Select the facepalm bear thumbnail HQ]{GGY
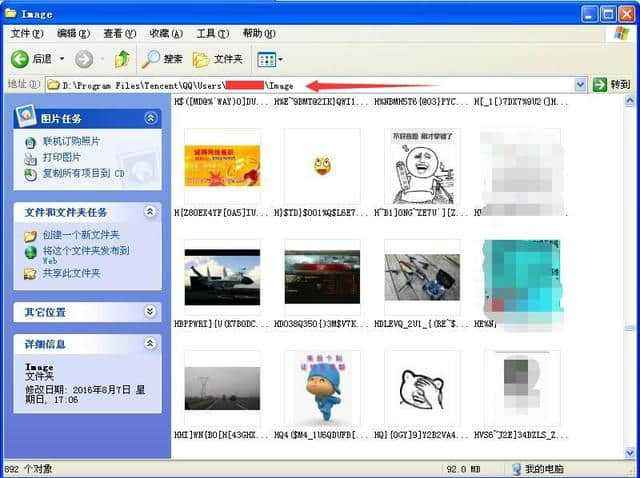Image resolution: width=640 pixels, height=478 pixels. coord(422,389)
